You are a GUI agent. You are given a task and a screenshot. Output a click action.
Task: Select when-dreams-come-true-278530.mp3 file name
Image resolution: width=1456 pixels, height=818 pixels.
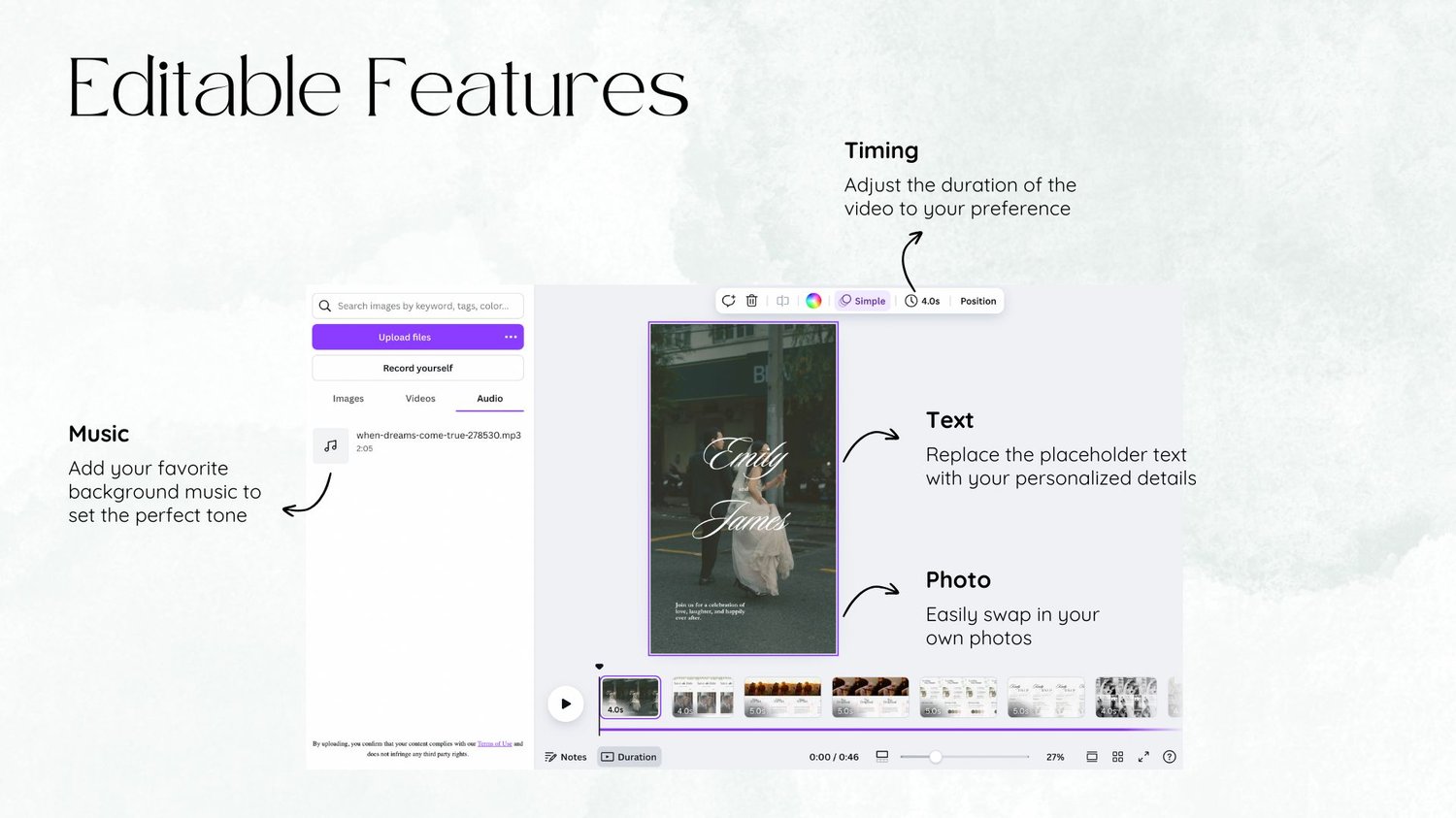[x=439, y=435]
